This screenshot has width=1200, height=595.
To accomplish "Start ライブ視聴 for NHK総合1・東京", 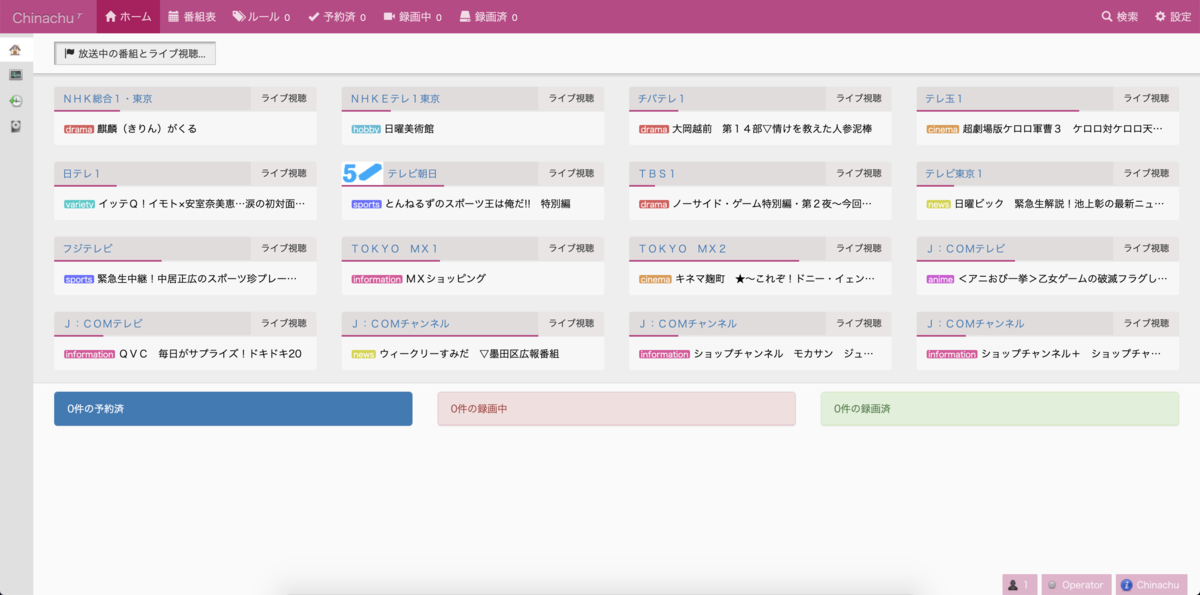I will coord(284,99).
